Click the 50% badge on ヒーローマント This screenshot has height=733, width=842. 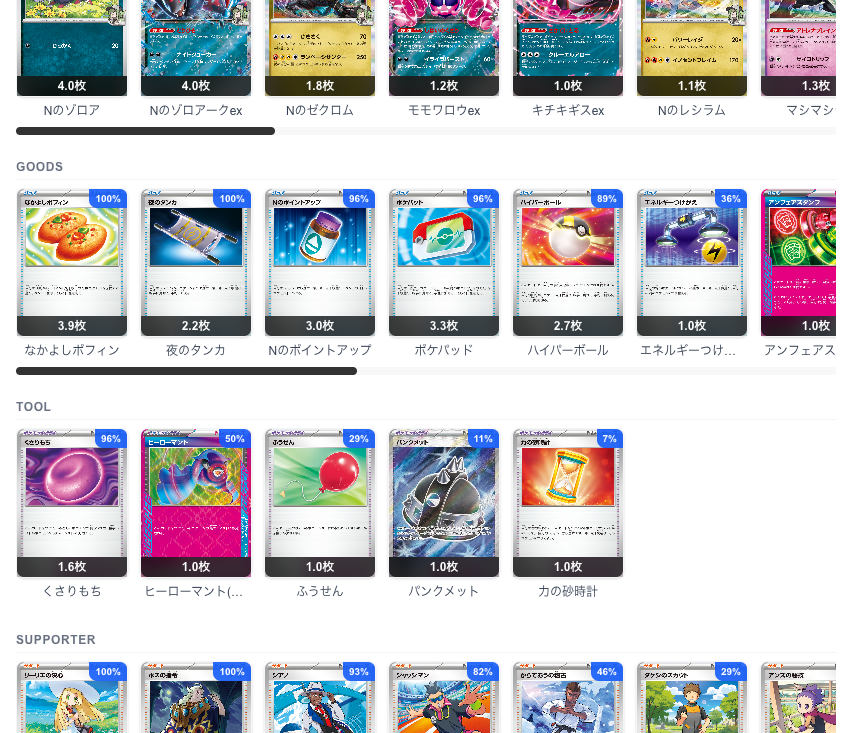tap(235, 439)
